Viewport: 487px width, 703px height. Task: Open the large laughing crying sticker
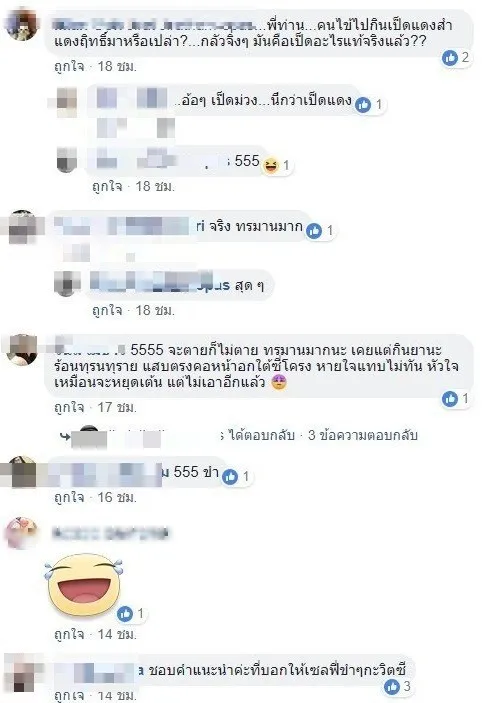(84, 585)
